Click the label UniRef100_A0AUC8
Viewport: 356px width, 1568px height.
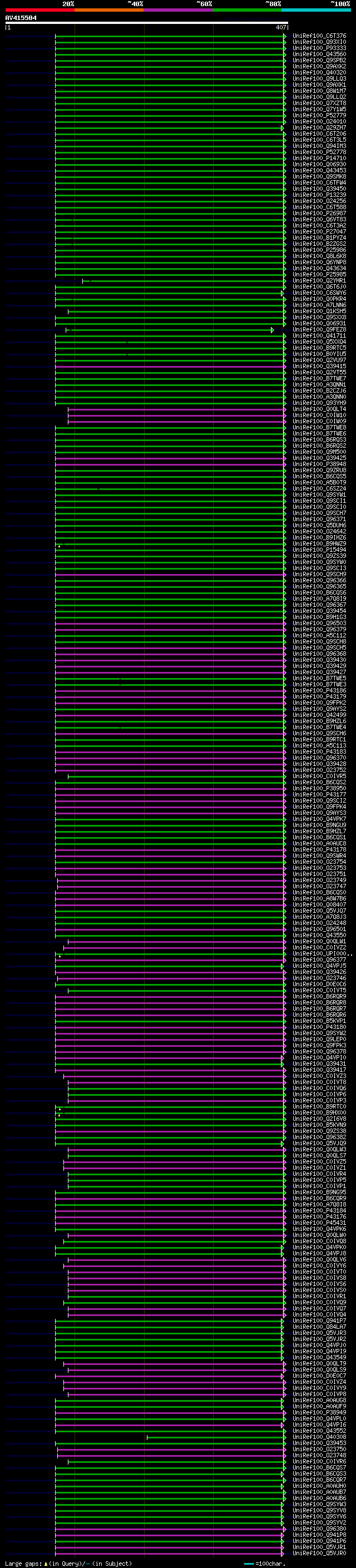(319, 844)
